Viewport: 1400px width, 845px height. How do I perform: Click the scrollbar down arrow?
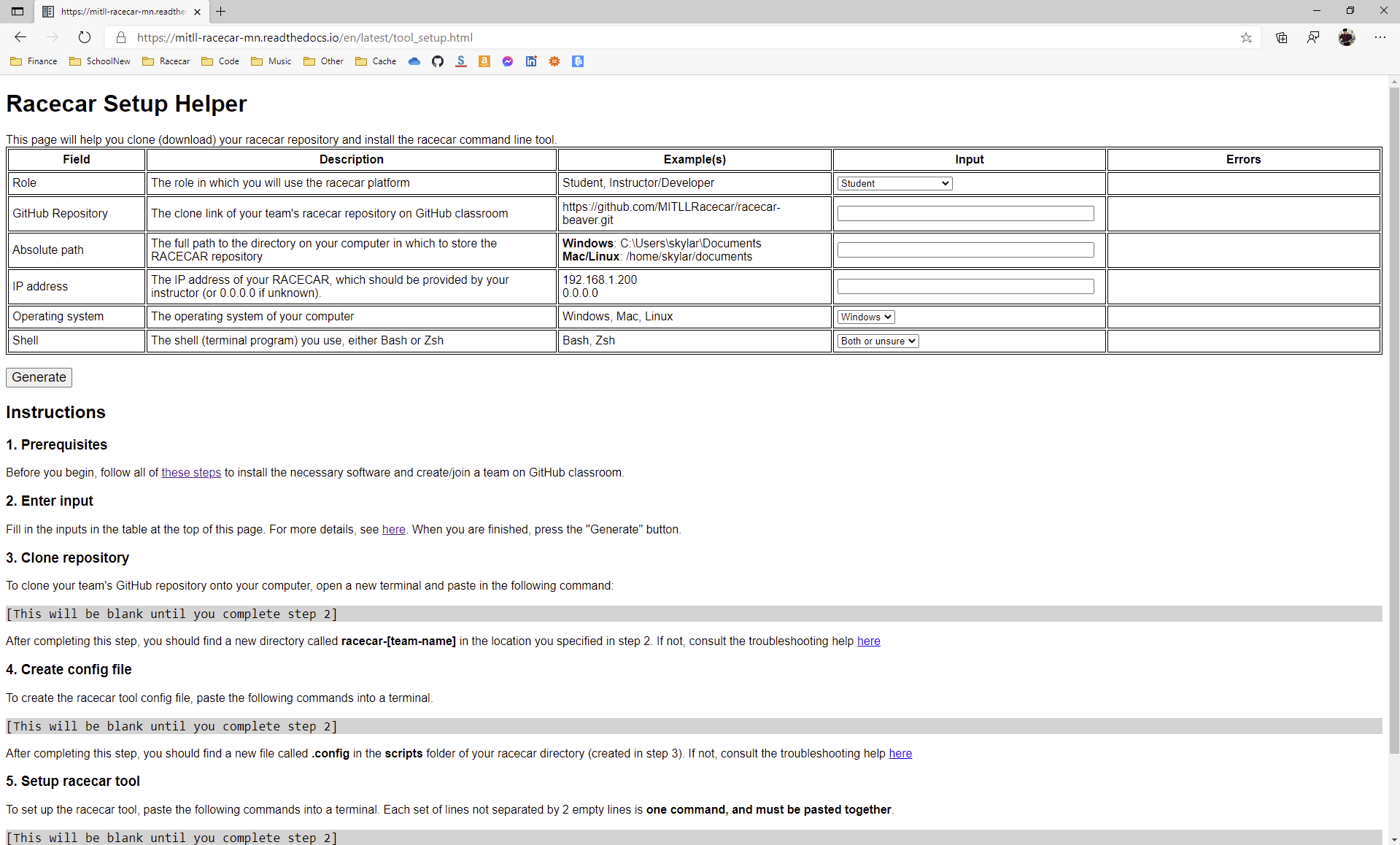point(1394,839)
